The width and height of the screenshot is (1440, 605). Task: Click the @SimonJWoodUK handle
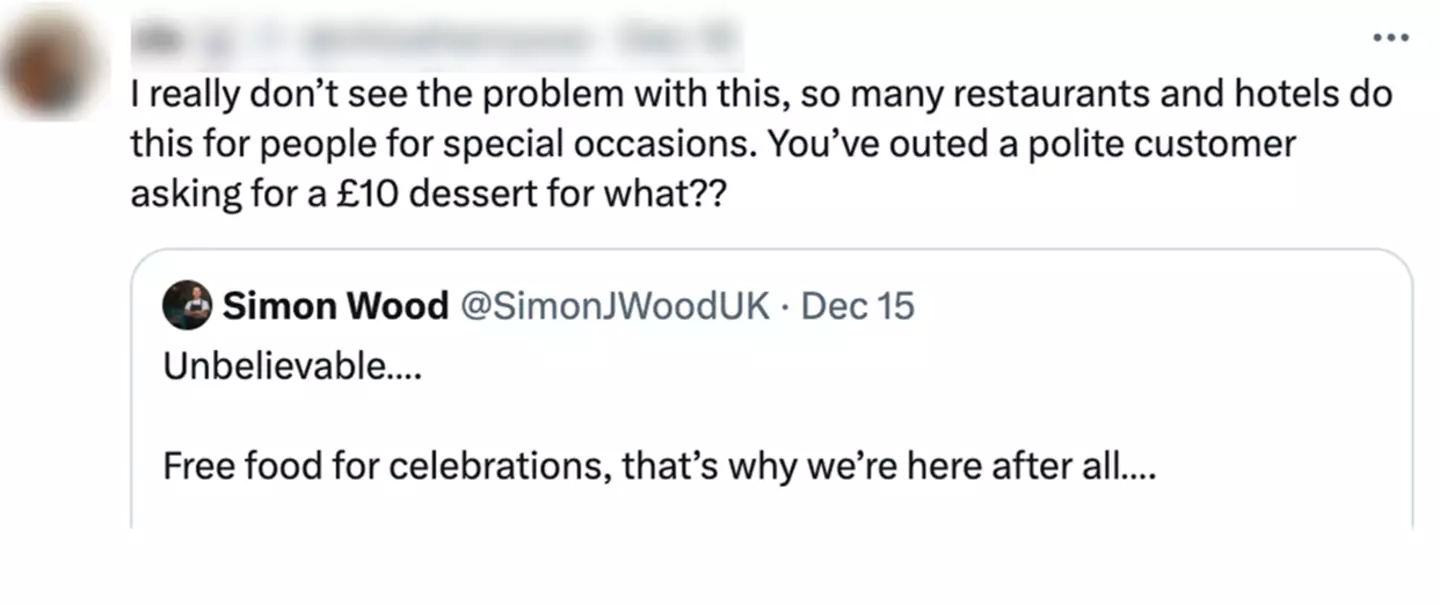[614, 306]
